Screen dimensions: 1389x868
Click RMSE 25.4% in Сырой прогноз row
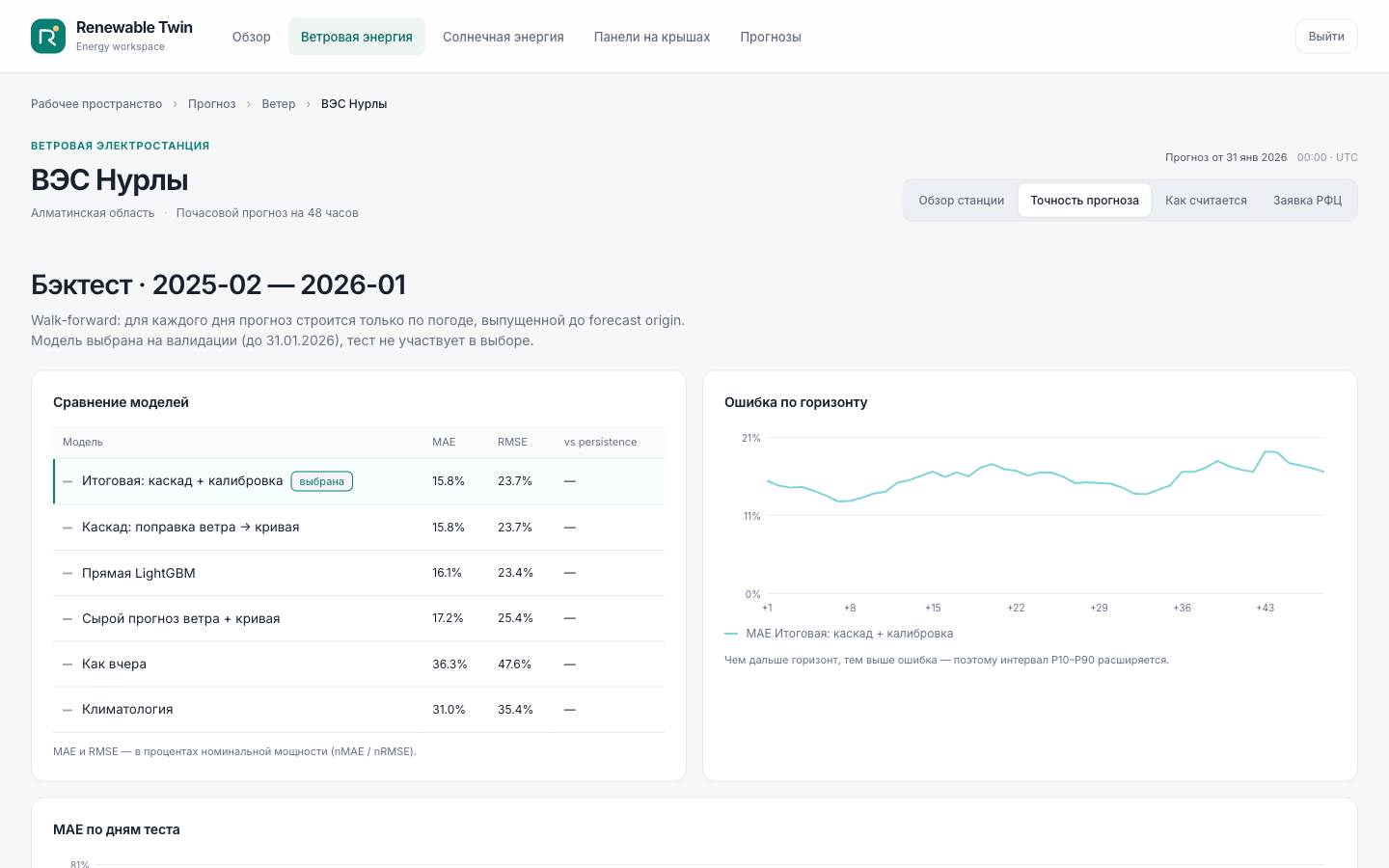click(x=515, y=618)
